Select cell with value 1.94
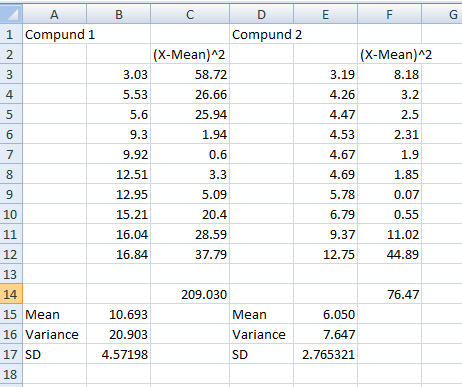The width and height of the screenshot is (462, 387). (x=190, y=134)
